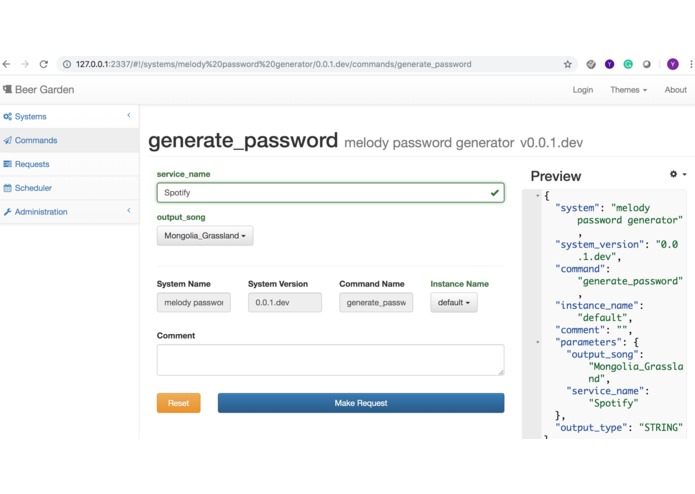Collapse the parameters object in Preview
695x494 pixels.
pos(538,342)
